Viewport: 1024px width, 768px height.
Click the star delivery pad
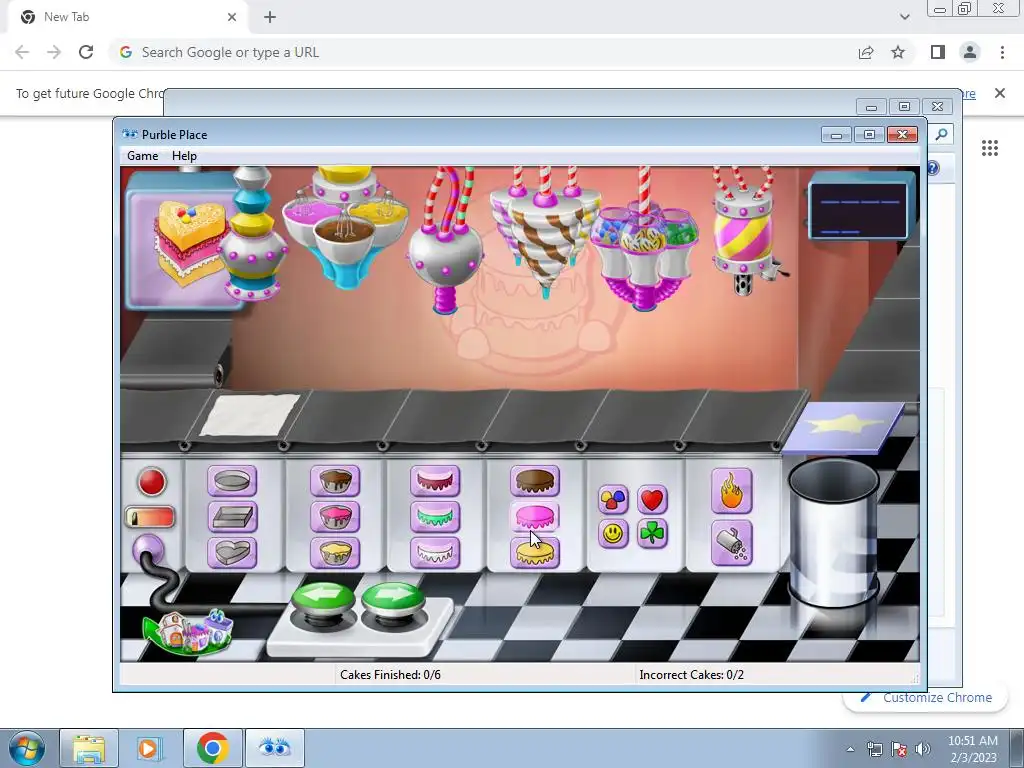click(x=844, y=426)
